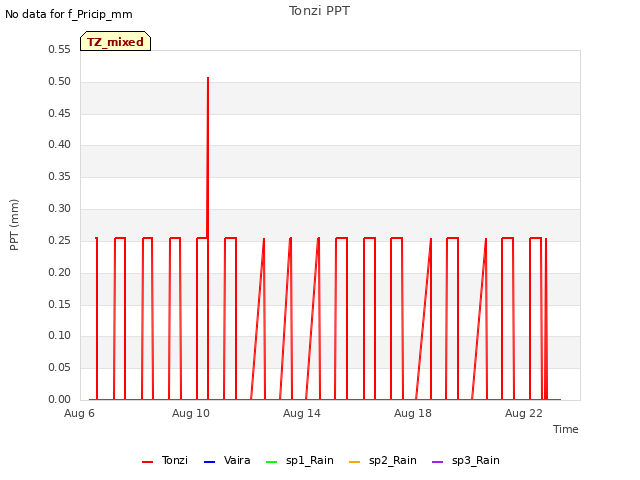Click the Vaira legend label
640x480 pixels.
[x=237, y=460]
